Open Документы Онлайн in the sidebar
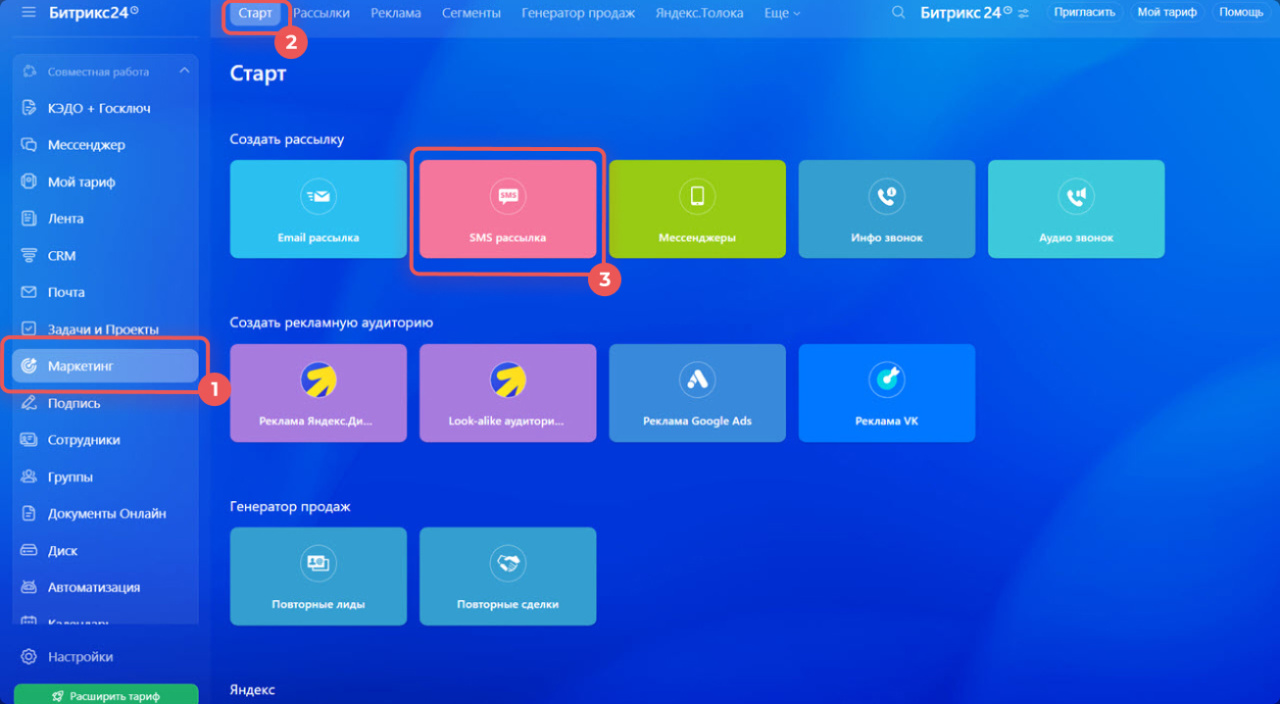Screen dimensions: 1280x704 105,513
